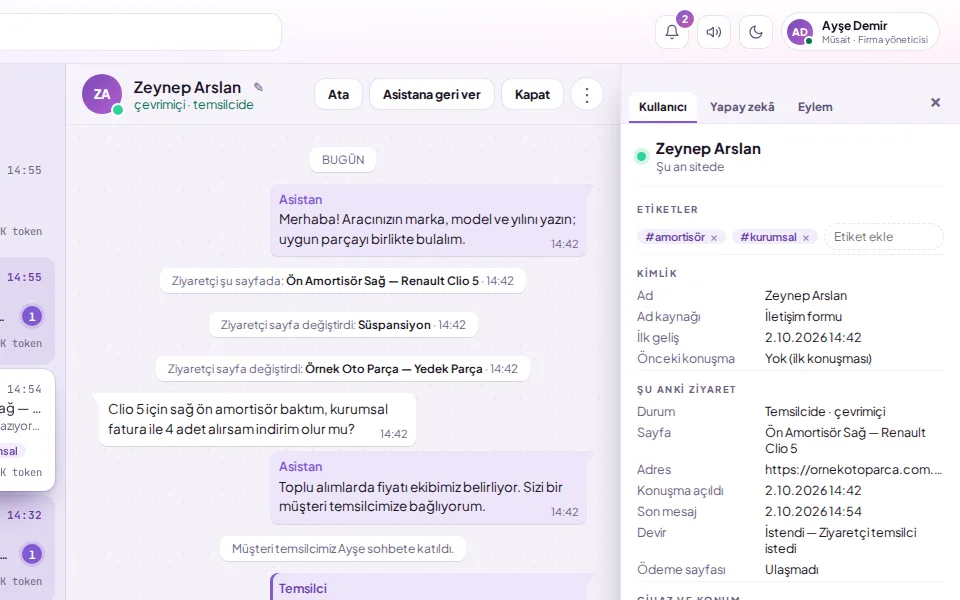The image size is (960, 600).
Task: Click the Temsilci message header
Action: click(302, 588)
